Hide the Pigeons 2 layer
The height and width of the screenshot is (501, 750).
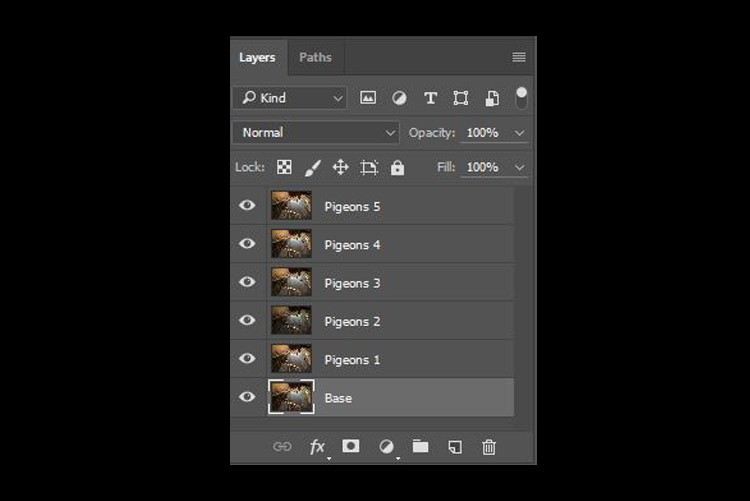(247, 320)
